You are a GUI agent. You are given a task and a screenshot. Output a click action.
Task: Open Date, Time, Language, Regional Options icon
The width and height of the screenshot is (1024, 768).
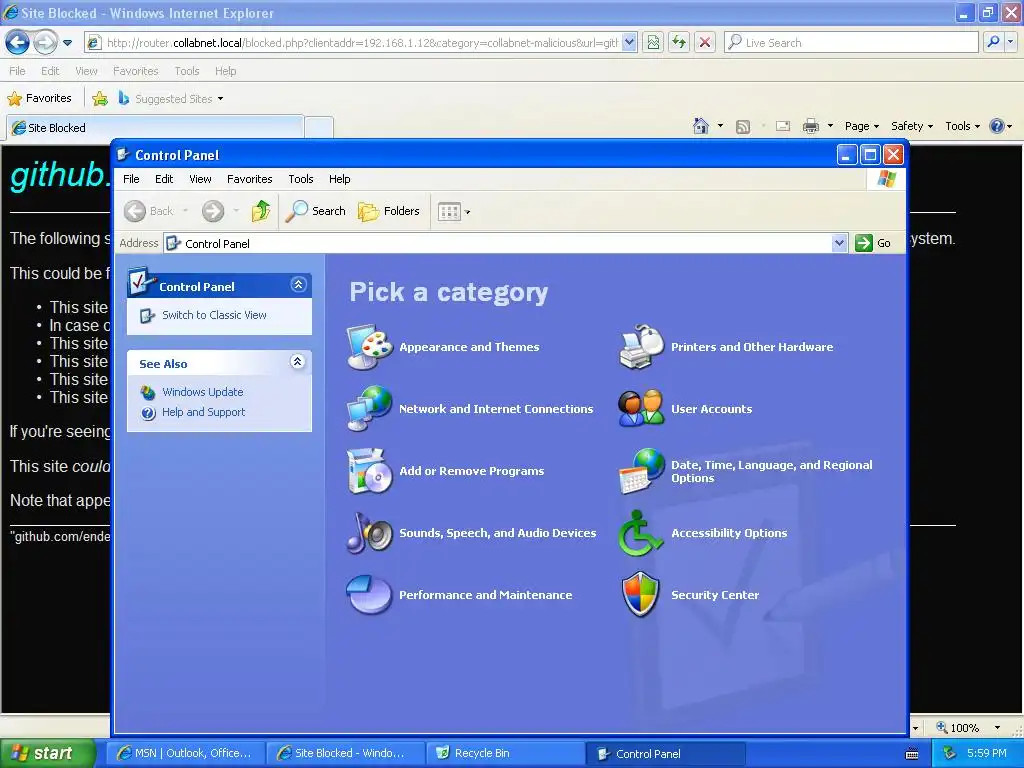(641, 471)
